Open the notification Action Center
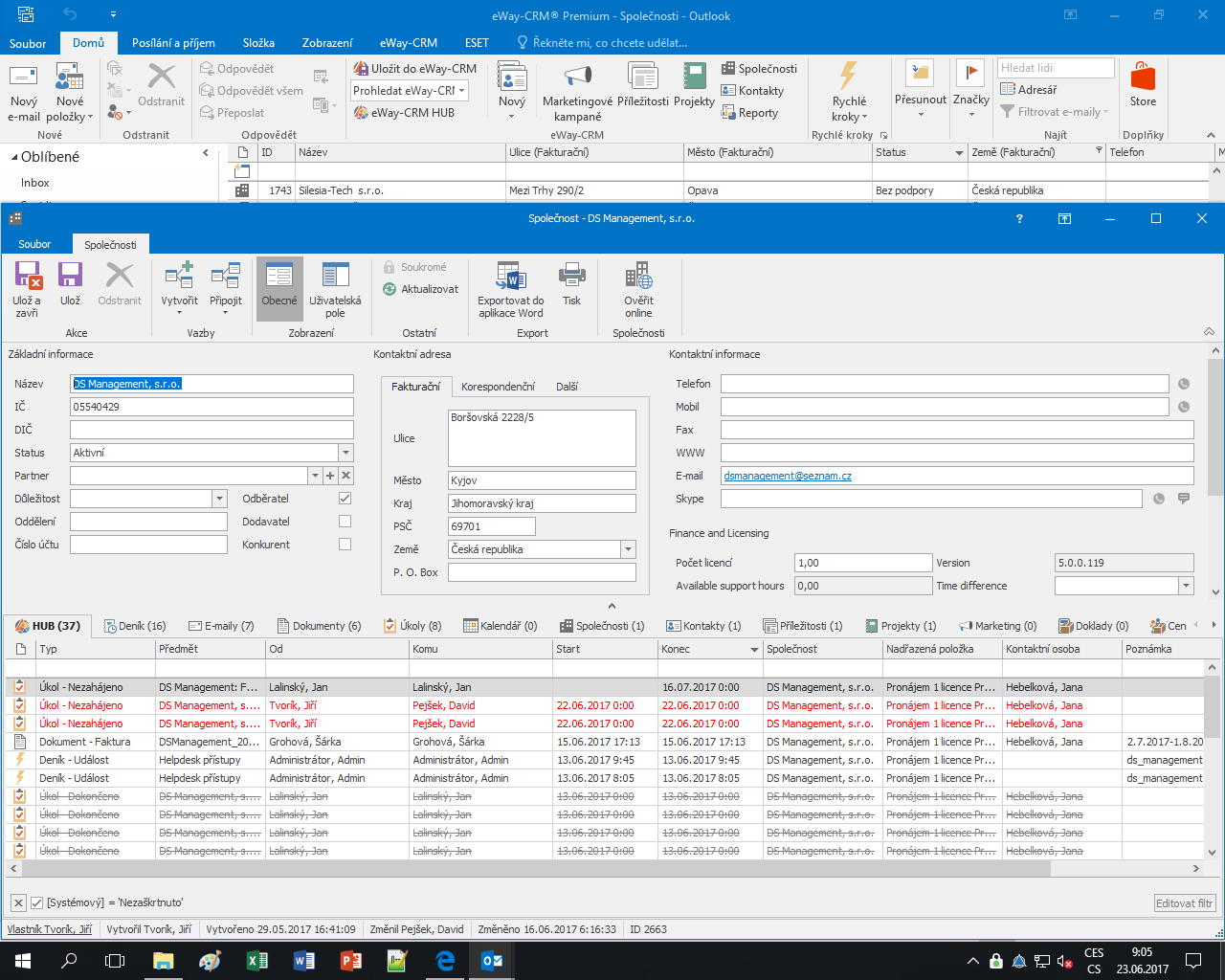Image resolution: width=1225 pixels, height=980 pixels. (1193, 961)
